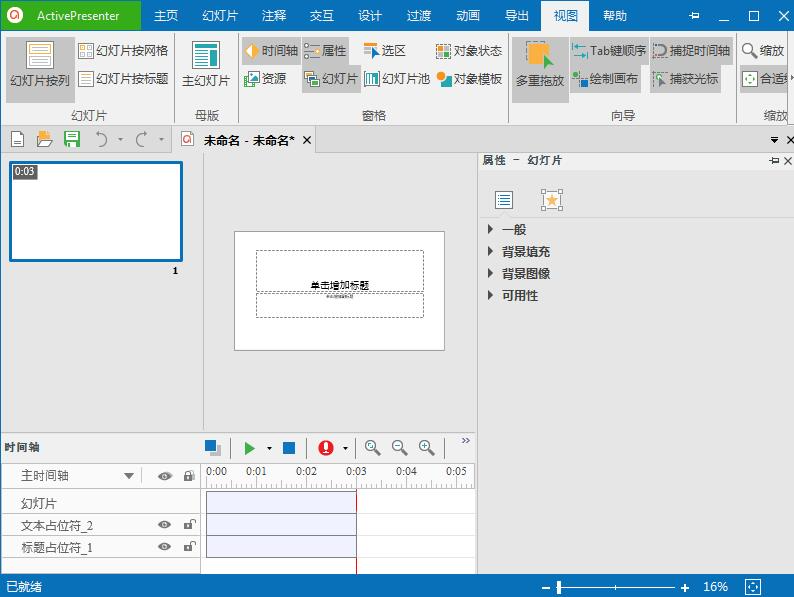Expand the 可用性 section

click(490, 295)
